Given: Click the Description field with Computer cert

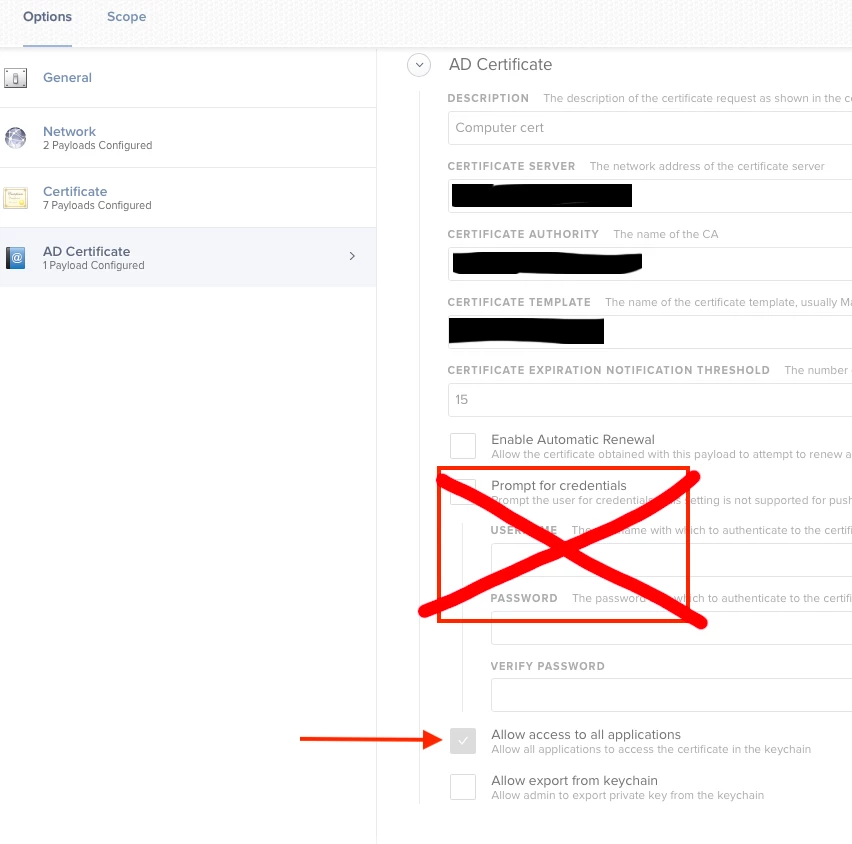Looking at the screenshot, I should [x=650, y=128].
